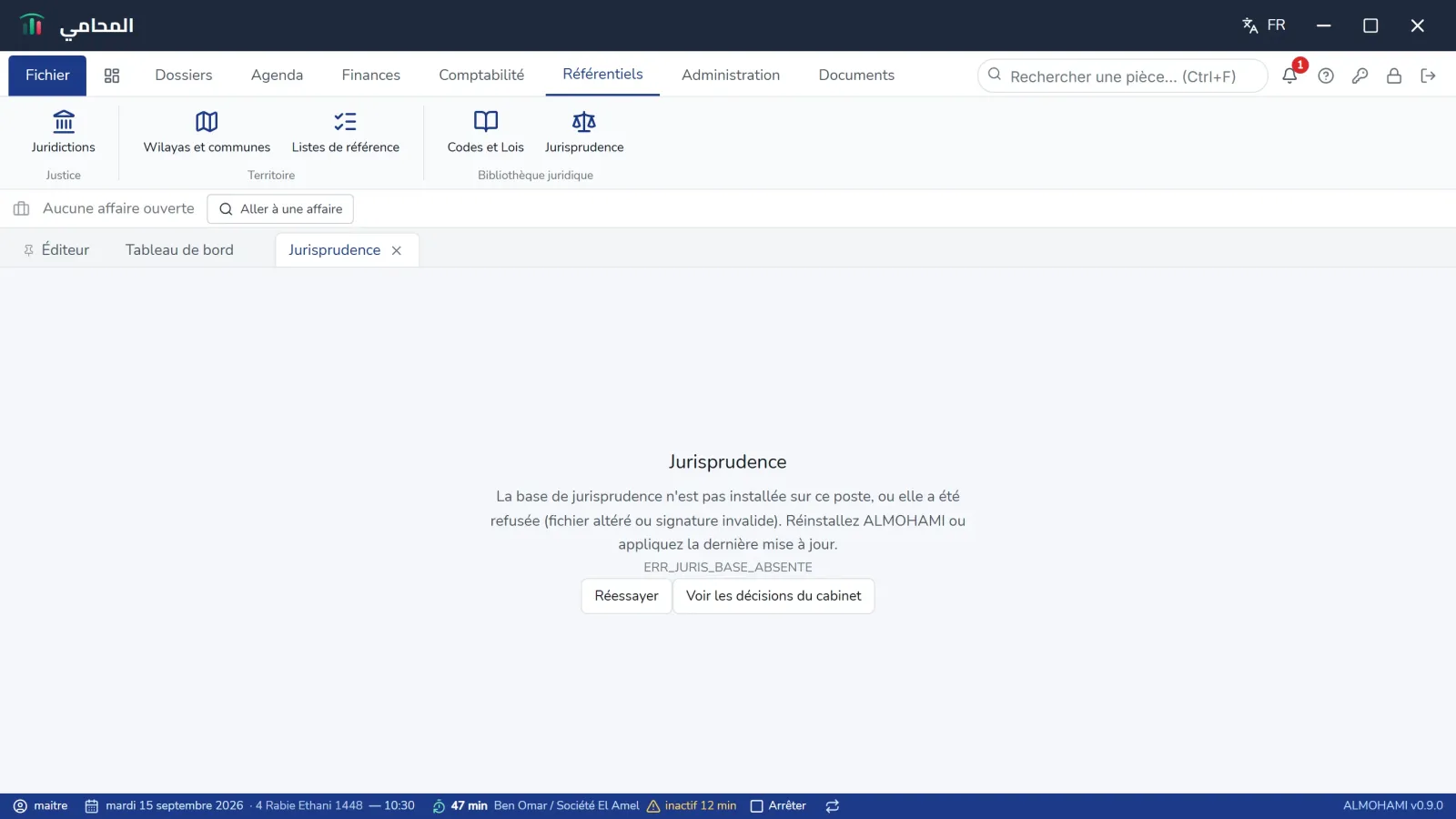The width and height of the screenshot is (1456, 819).
Task: Switch to the Agenda ribbon tab
Action: 277,76
